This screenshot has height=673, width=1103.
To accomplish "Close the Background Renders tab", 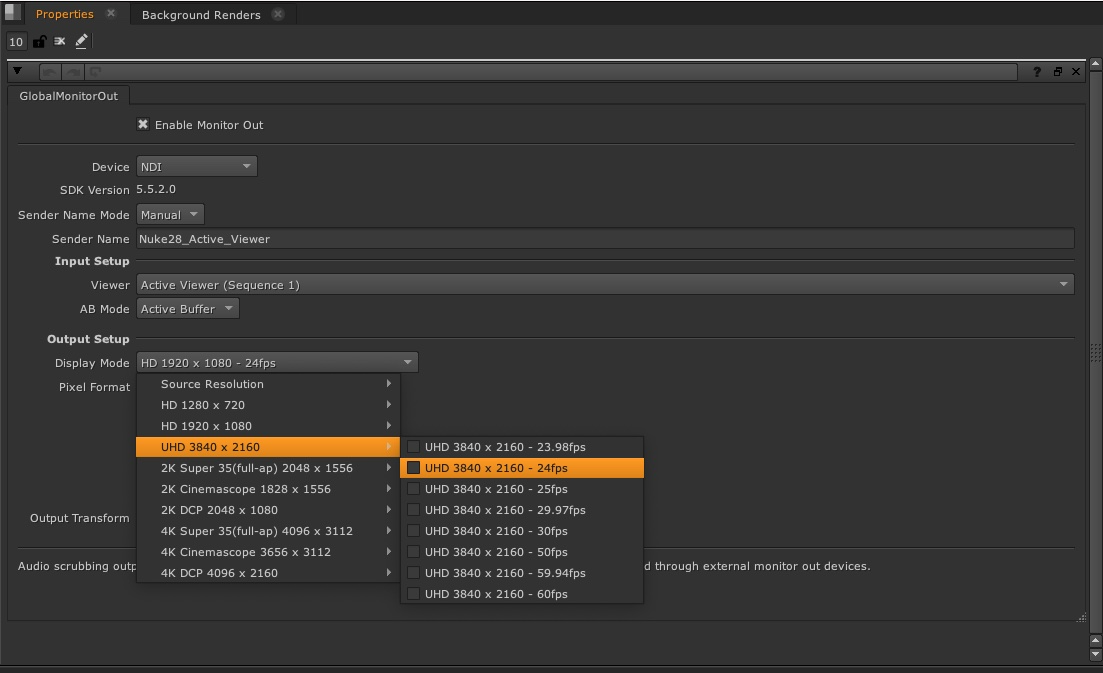I will [278, 14].
